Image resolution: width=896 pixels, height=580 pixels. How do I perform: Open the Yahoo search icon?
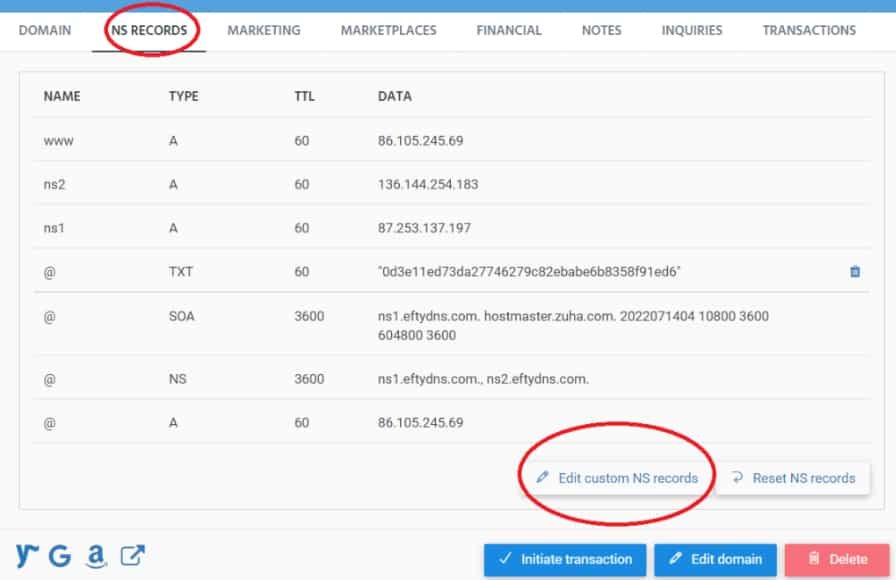(x=27, y=555)
